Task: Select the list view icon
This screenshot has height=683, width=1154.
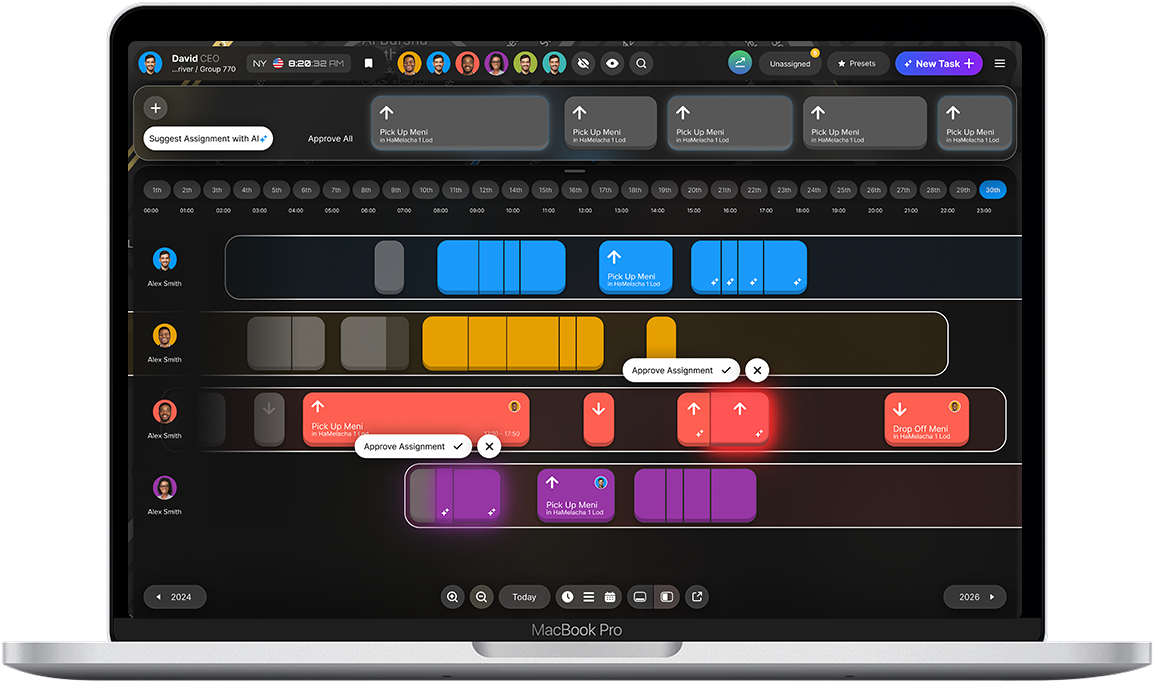Action: pyautogui.click(x=590, y=596)
